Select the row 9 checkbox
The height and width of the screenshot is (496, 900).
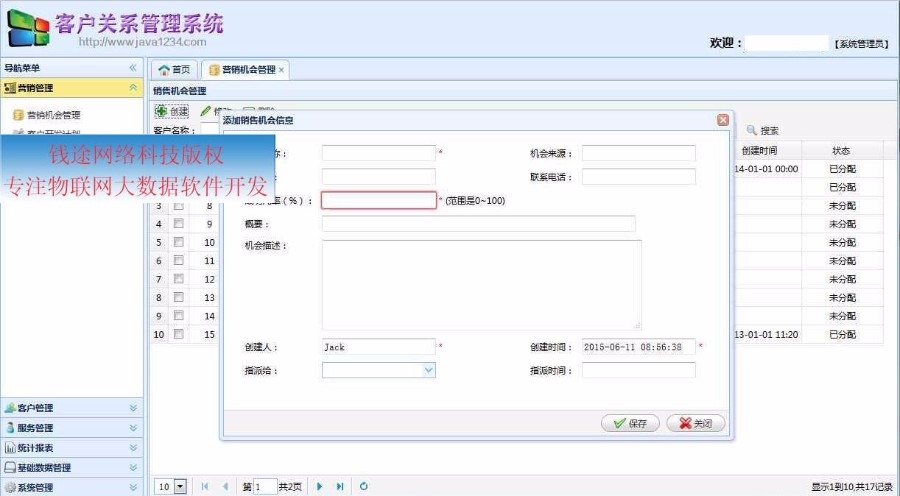tap(179, 315)
